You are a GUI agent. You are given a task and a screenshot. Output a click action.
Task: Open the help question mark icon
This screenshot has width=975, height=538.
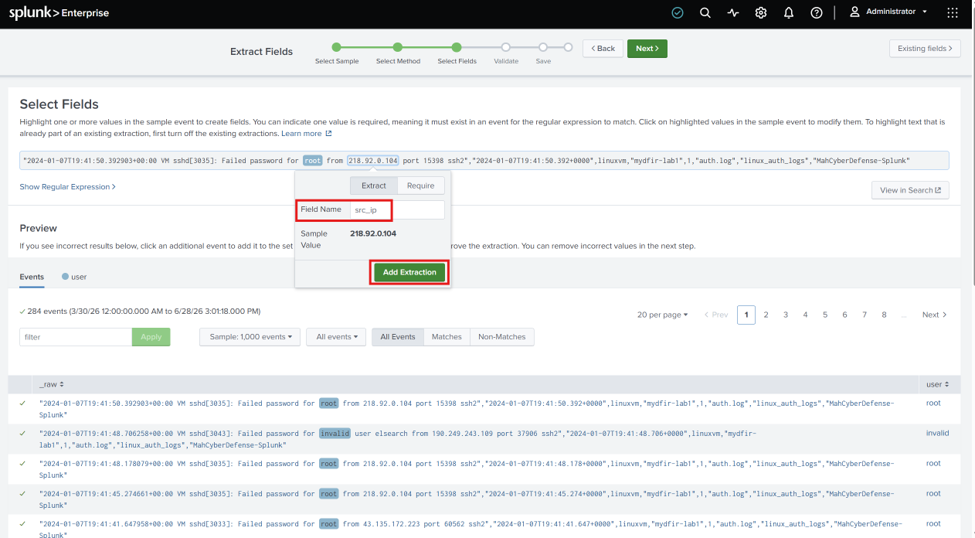pos(816,12)
